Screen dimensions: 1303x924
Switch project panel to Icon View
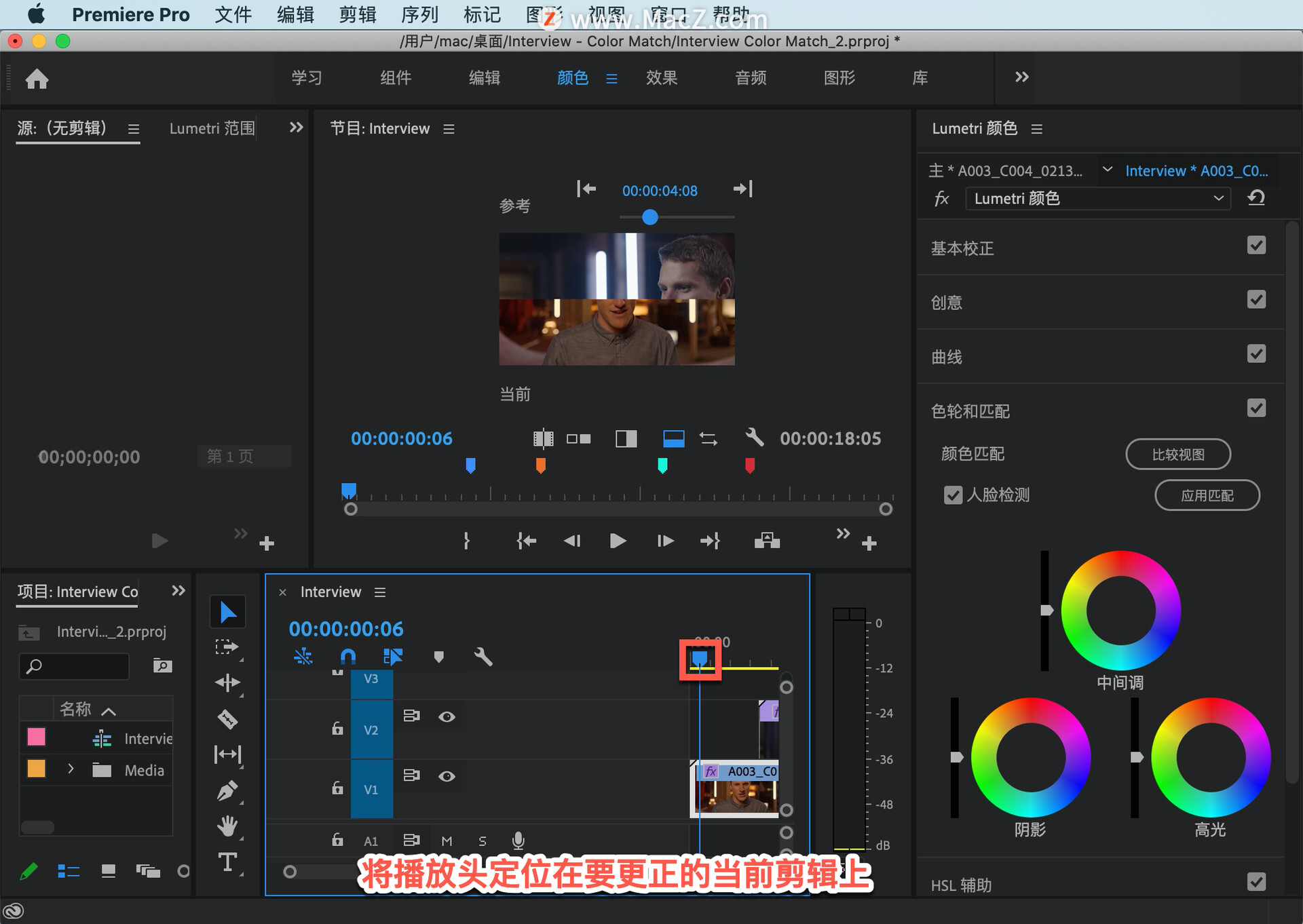click(108, 871)
